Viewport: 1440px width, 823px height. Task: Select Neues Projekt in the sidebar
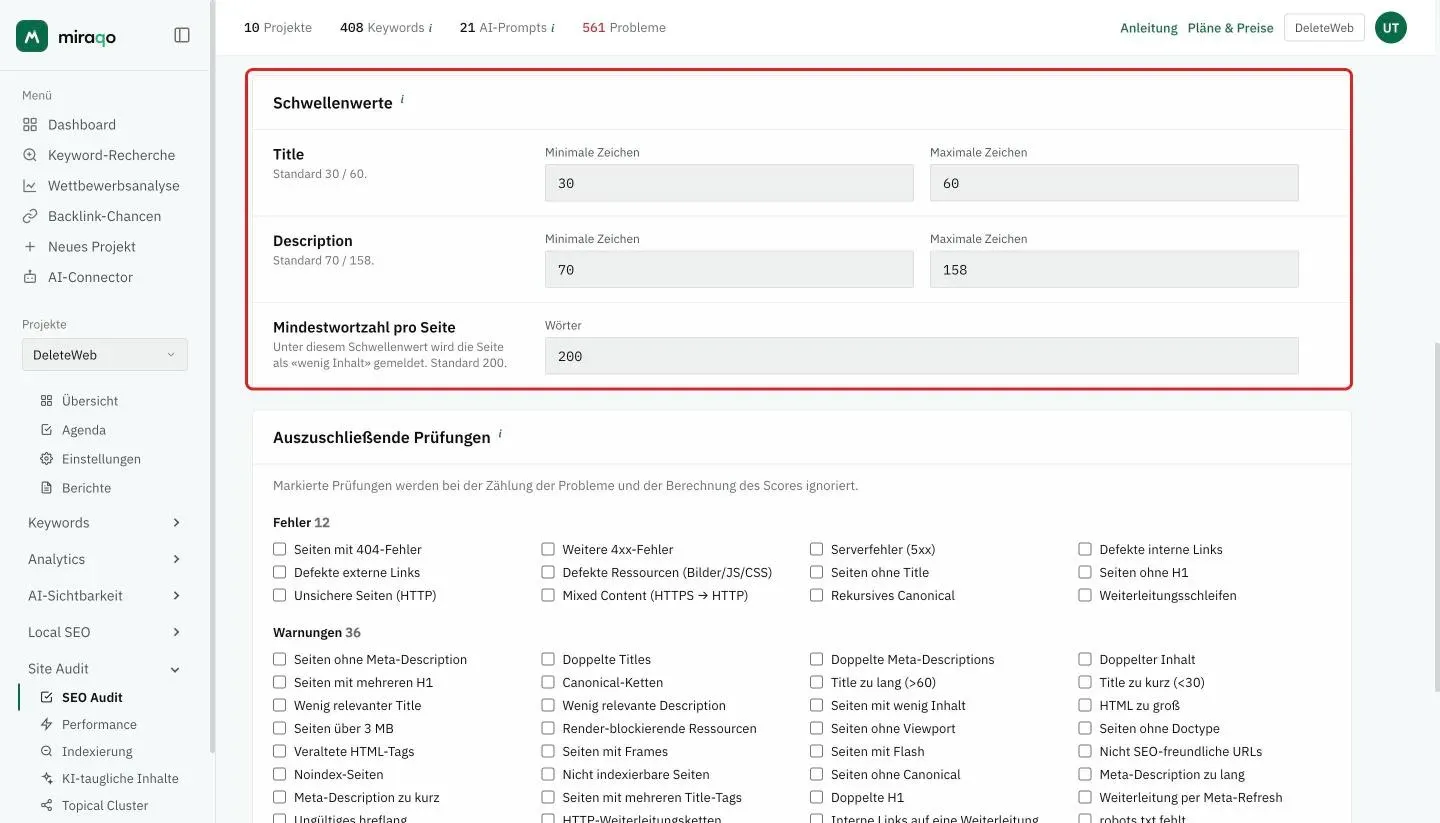pos(92,247)
